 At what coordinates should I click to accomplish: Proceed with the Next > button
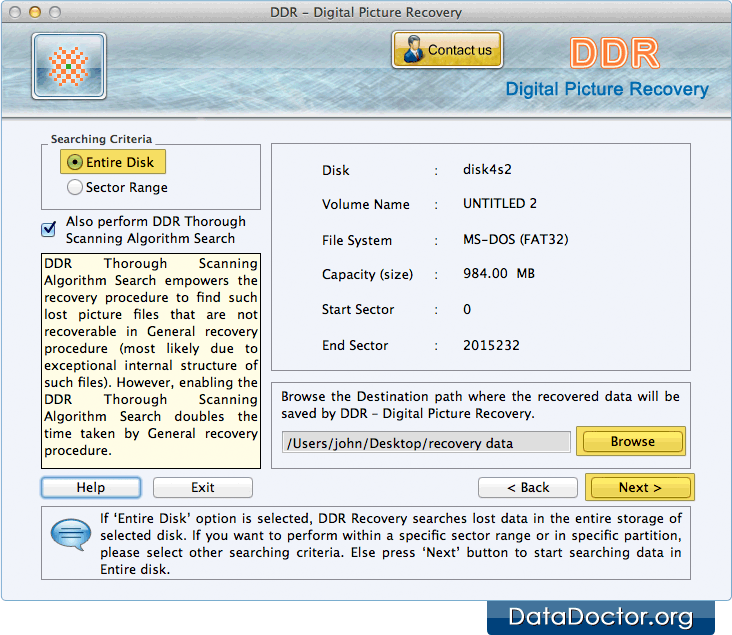pos(640,487)
